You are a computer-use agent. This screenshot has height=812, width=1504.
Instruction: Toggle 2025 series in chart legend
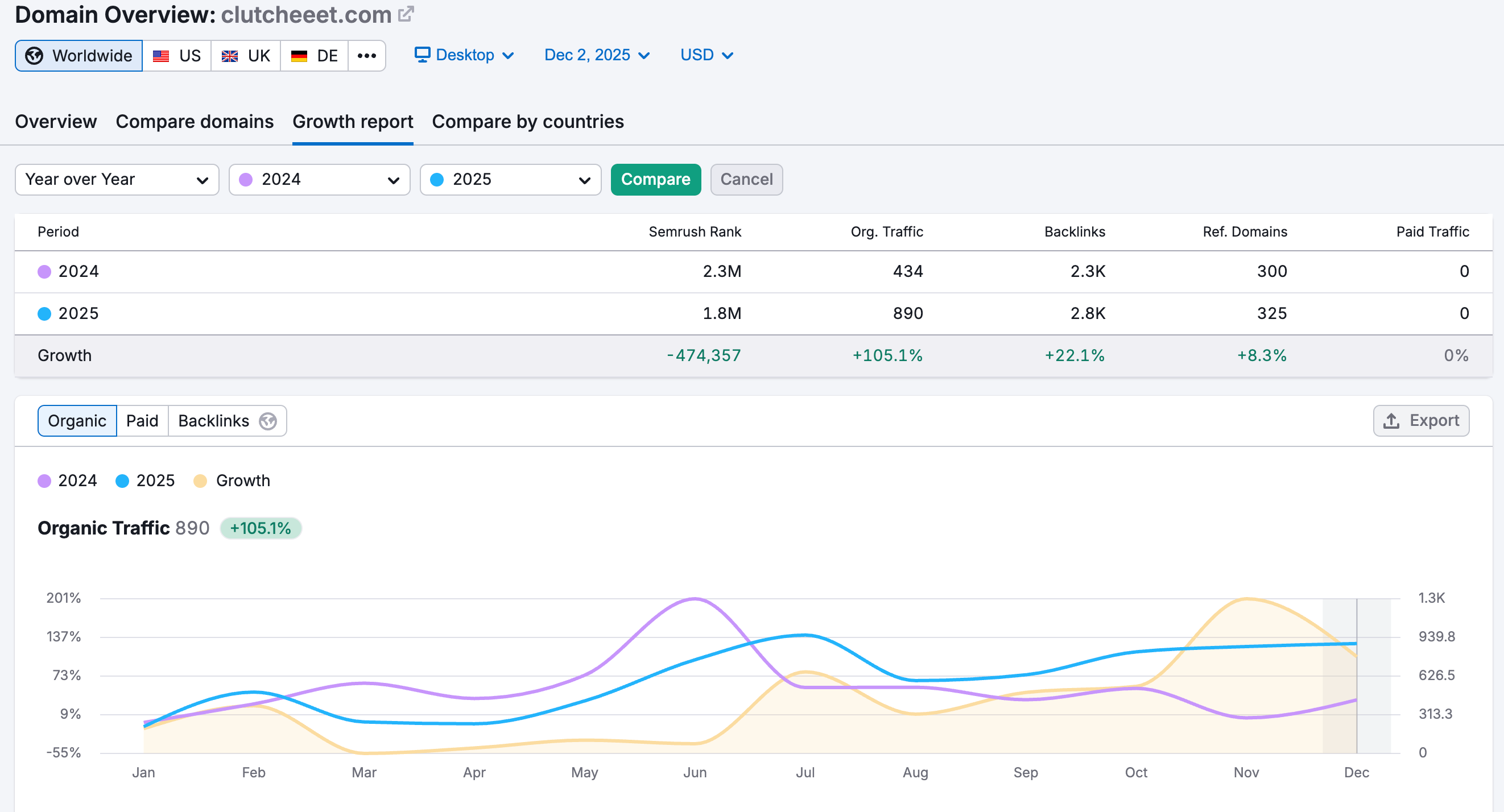point(146,480)
